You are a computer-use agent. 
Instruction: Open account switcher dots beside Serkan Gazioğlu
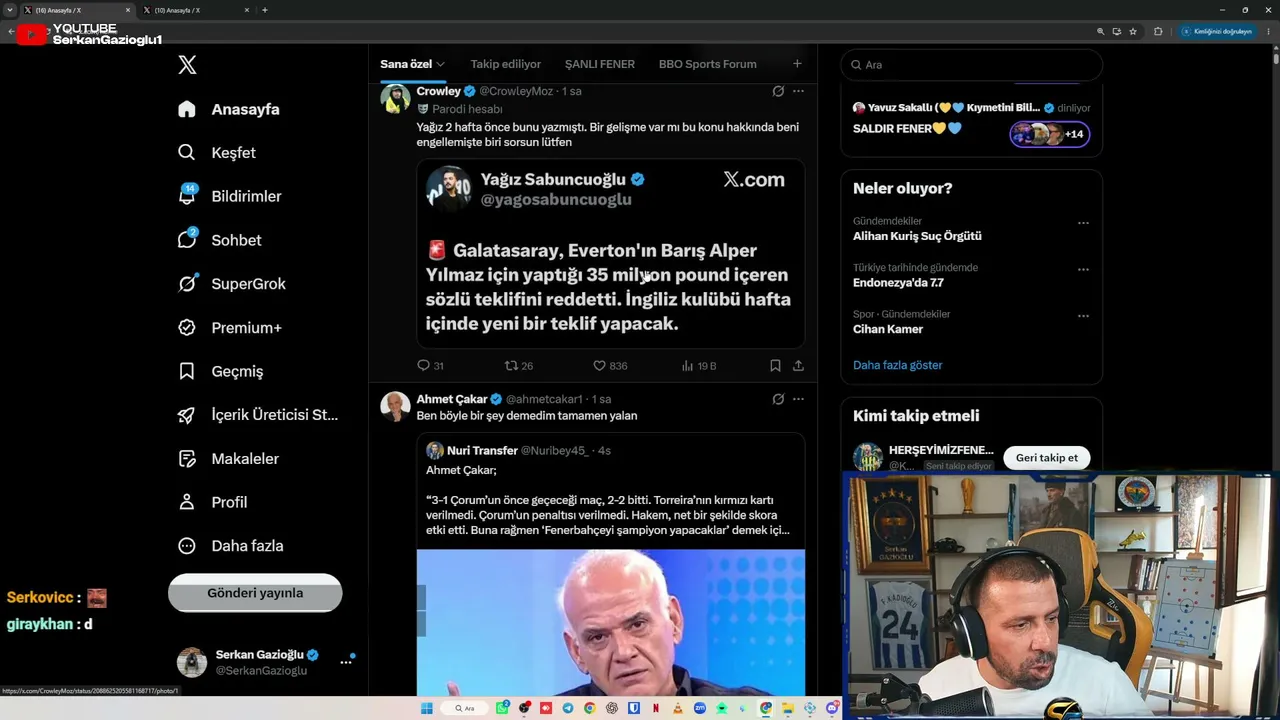pyautogui.click(x=346, y=662)
